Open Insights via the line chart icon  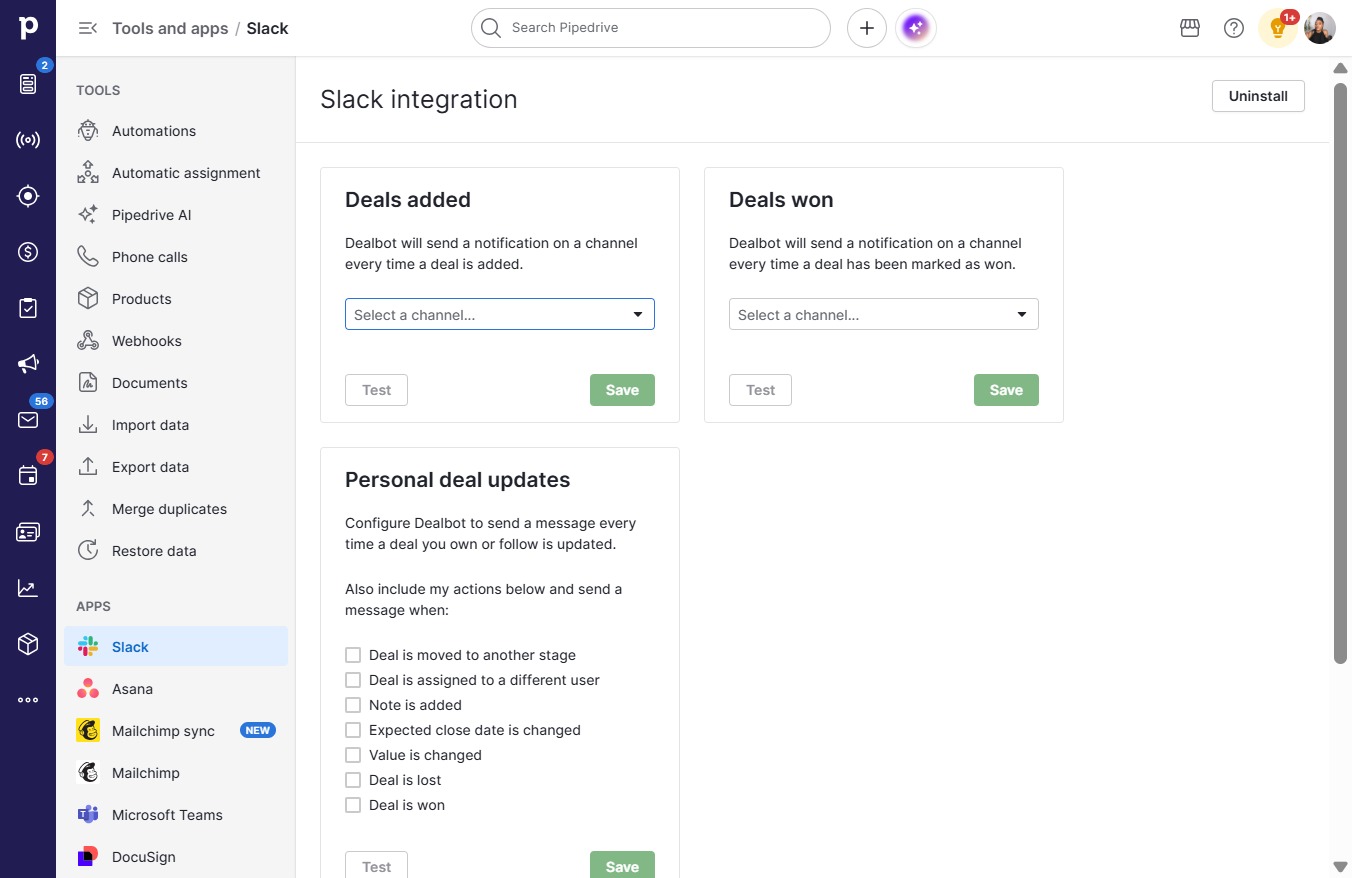28,588
